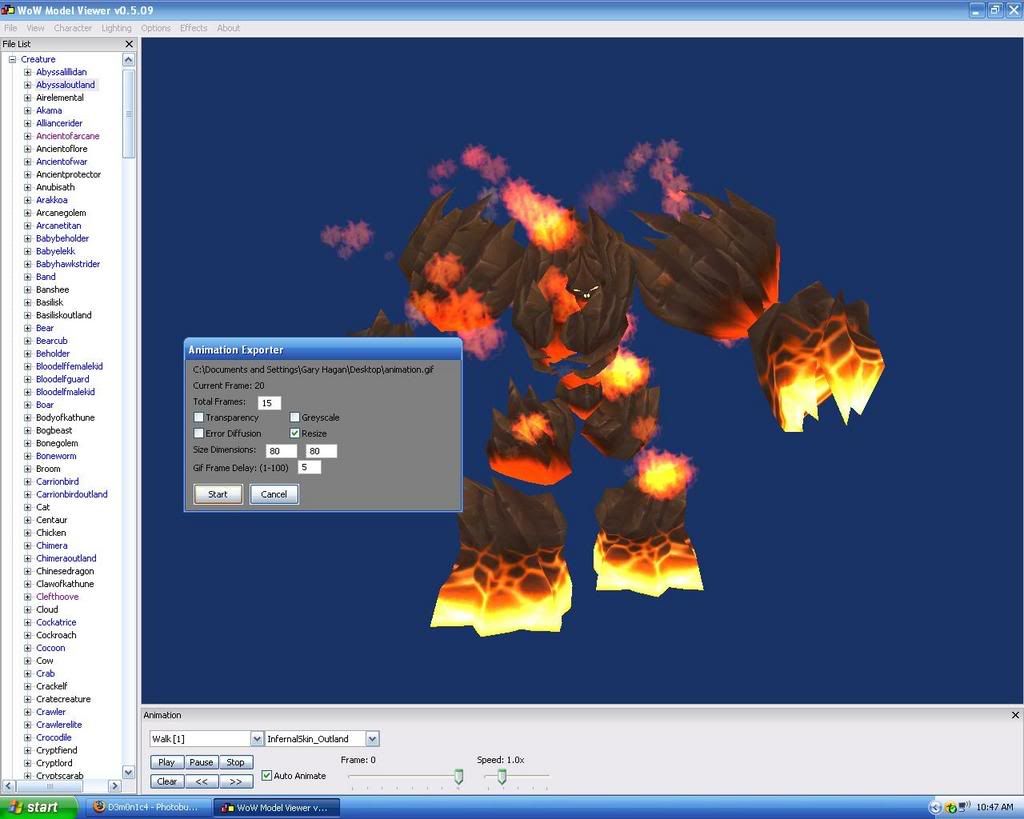Open the InfernalSkin_Outland skin dropdown

(x=372, y=739)
